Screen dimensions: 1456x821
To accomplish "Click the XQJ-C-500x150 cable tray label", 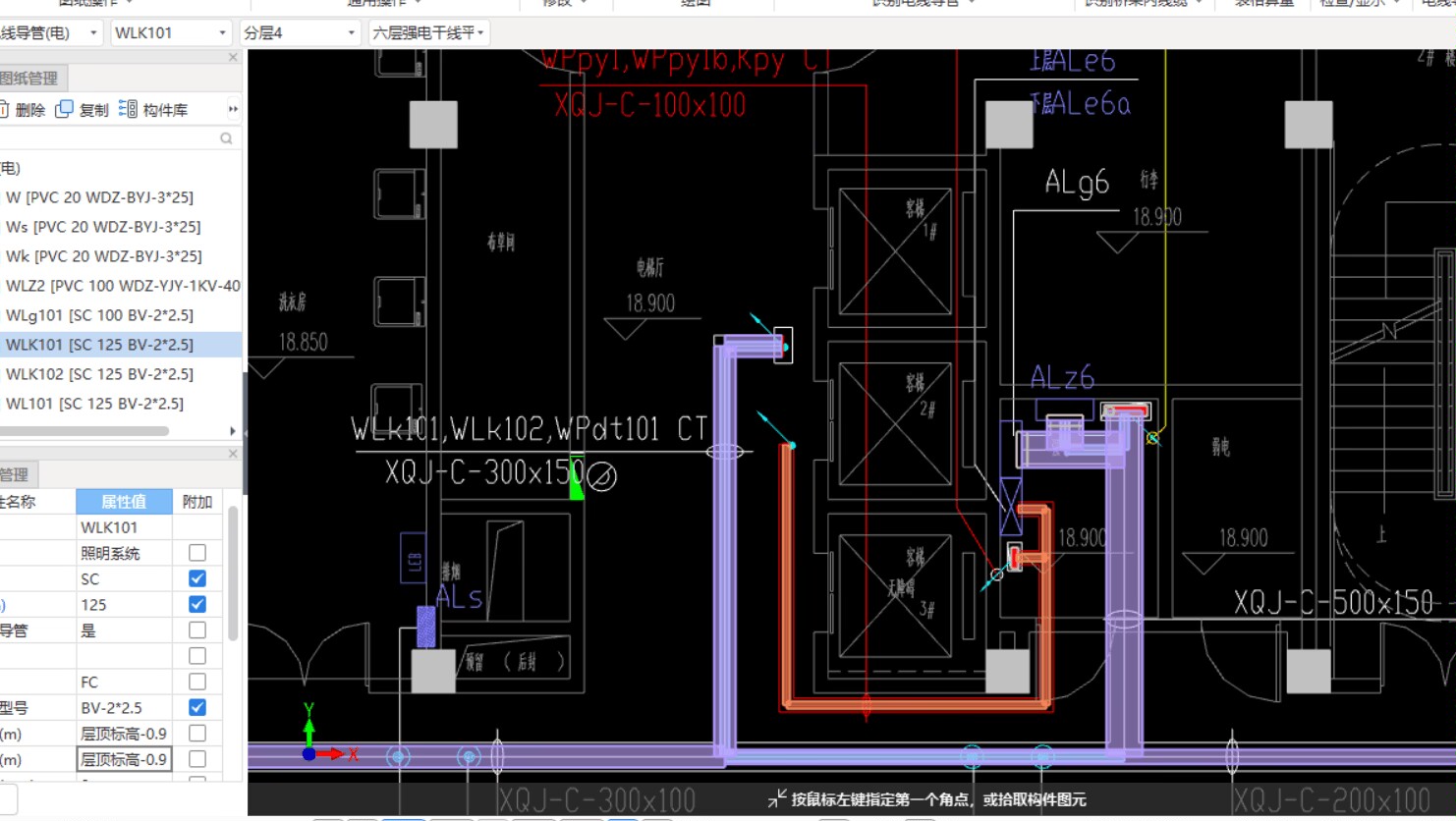I will coord(1333,602).
